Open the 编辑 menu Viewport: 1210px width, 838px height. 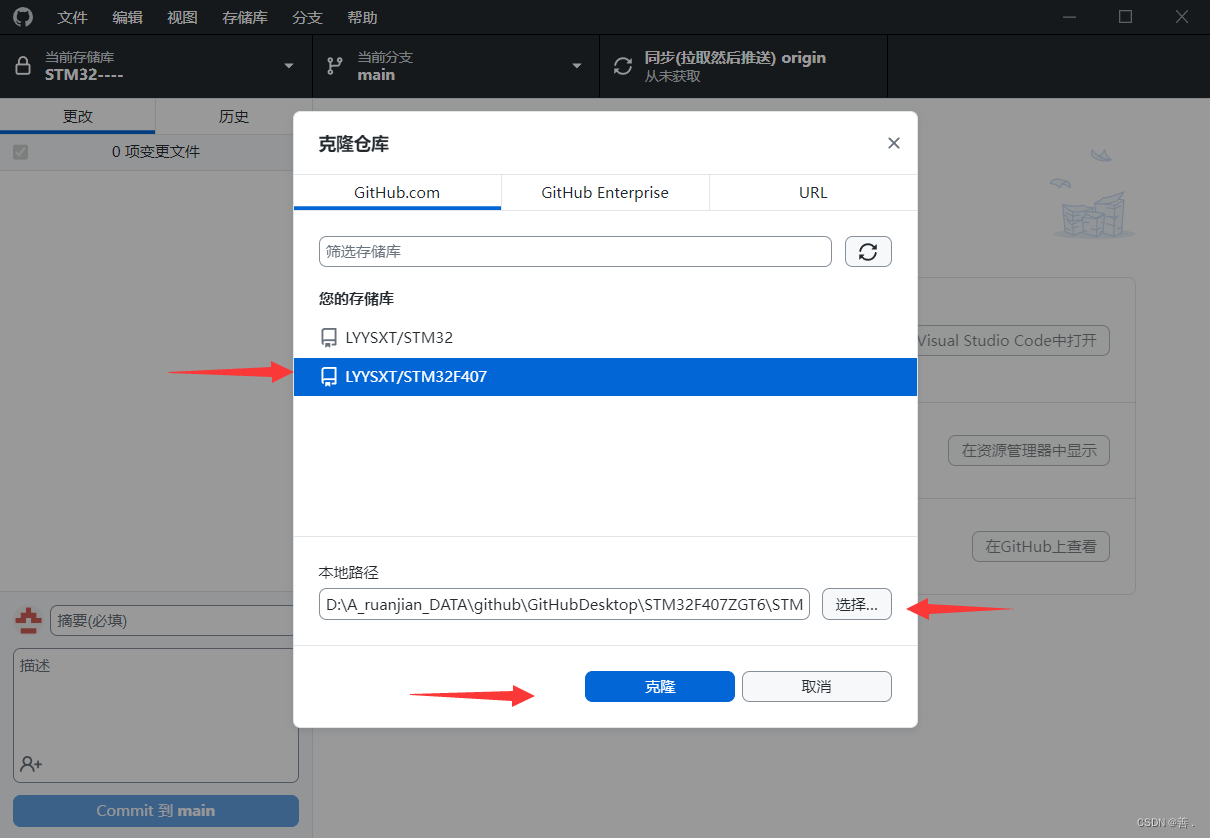[127, 17]
